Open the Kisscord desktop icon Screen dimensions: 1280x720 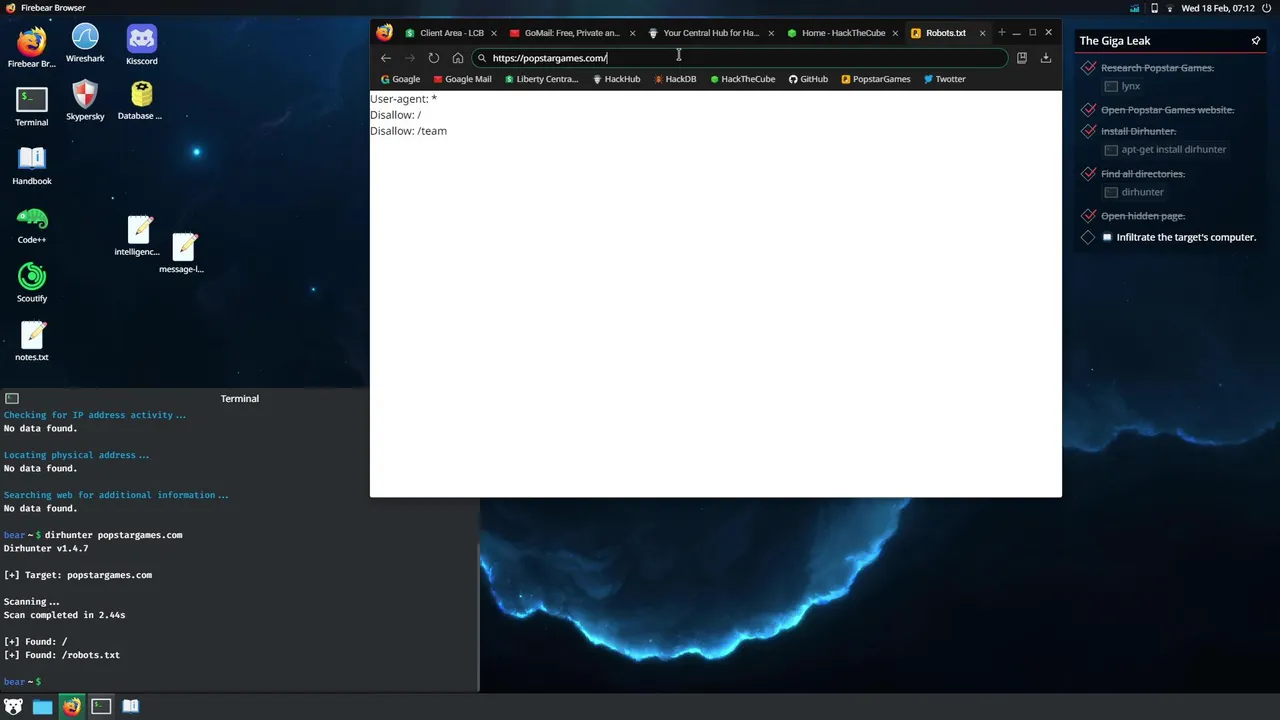pyautogui.click(x=141, y=46)
